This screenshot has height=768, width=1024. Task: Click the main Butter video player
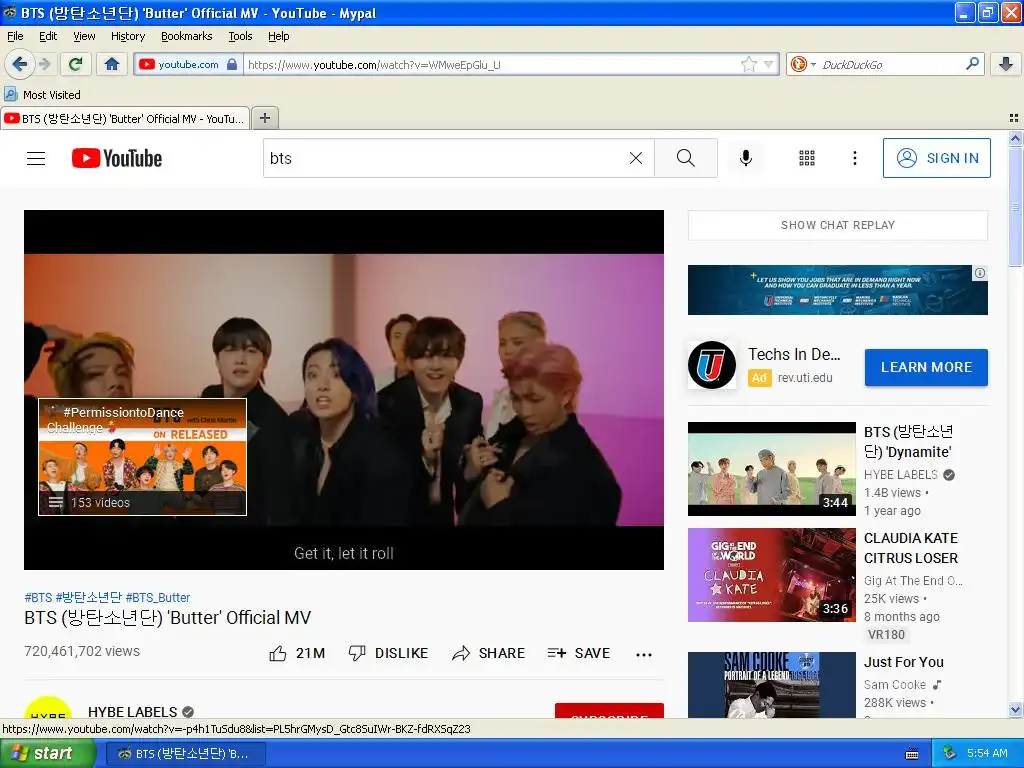pyautogui.click(x=344, y=389)
